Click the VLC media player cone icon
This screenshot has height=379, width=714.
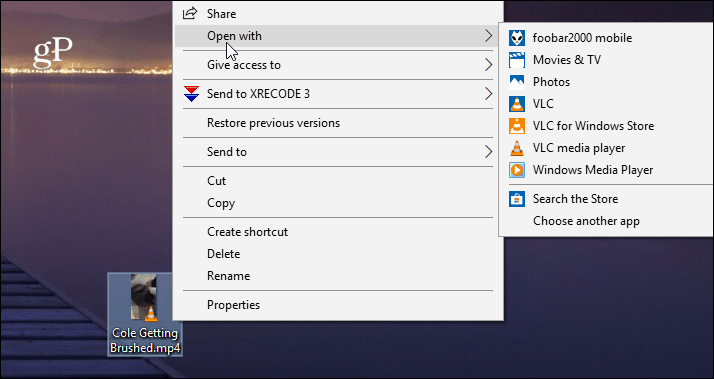[517, 148]
